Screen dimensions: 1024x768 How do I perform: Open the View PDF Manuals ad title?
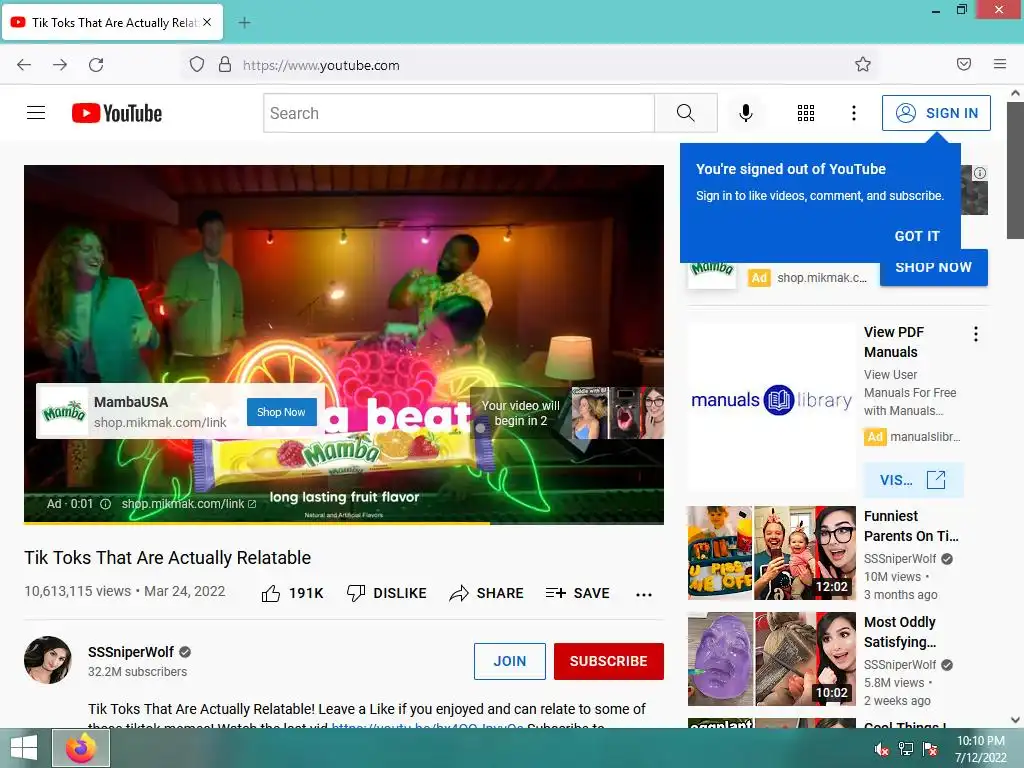(x=893, y=342)
